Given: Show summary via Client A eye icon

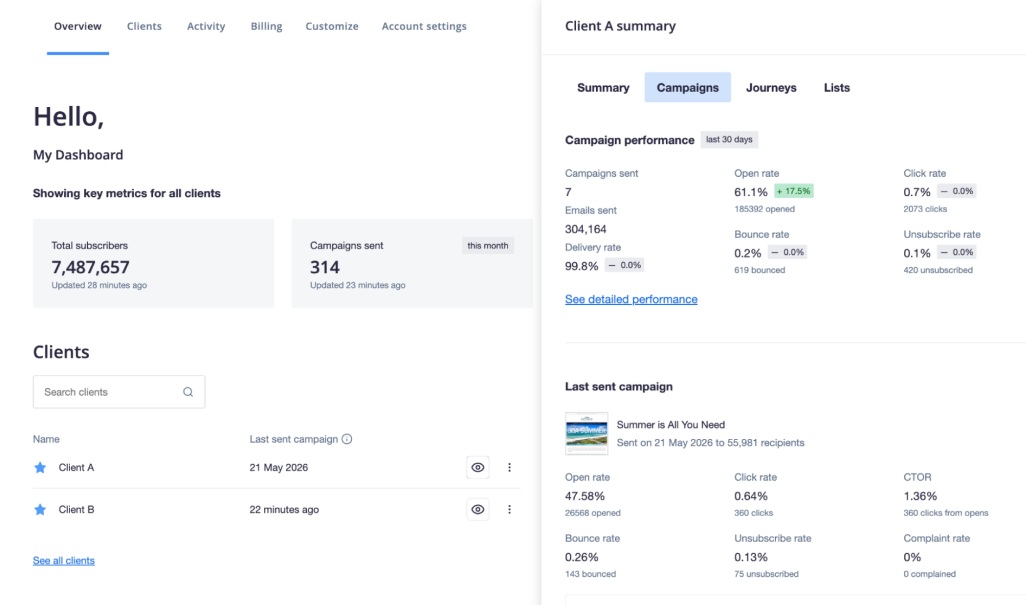Looking at the screenshot, I should [478, 468].
